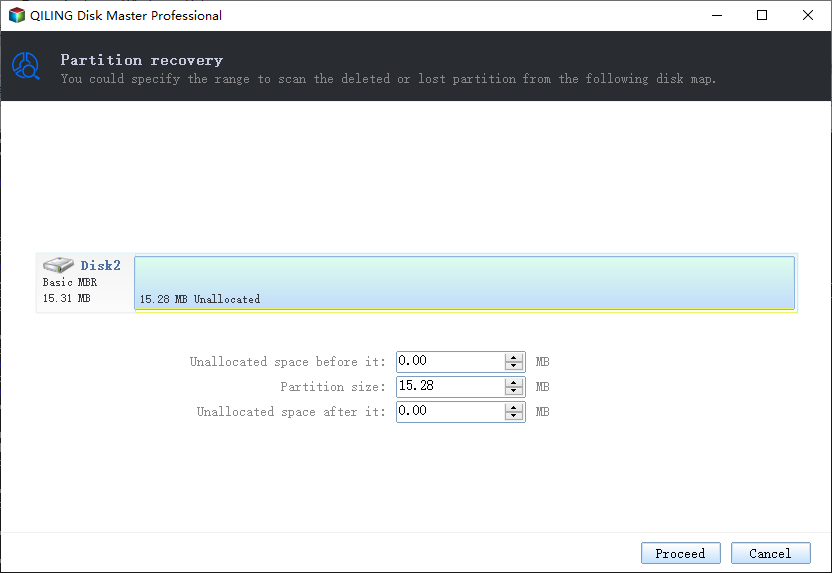Screen dimensions: 832x573
Task: Click the partition recovery header icon
Action: pos(25,66)
